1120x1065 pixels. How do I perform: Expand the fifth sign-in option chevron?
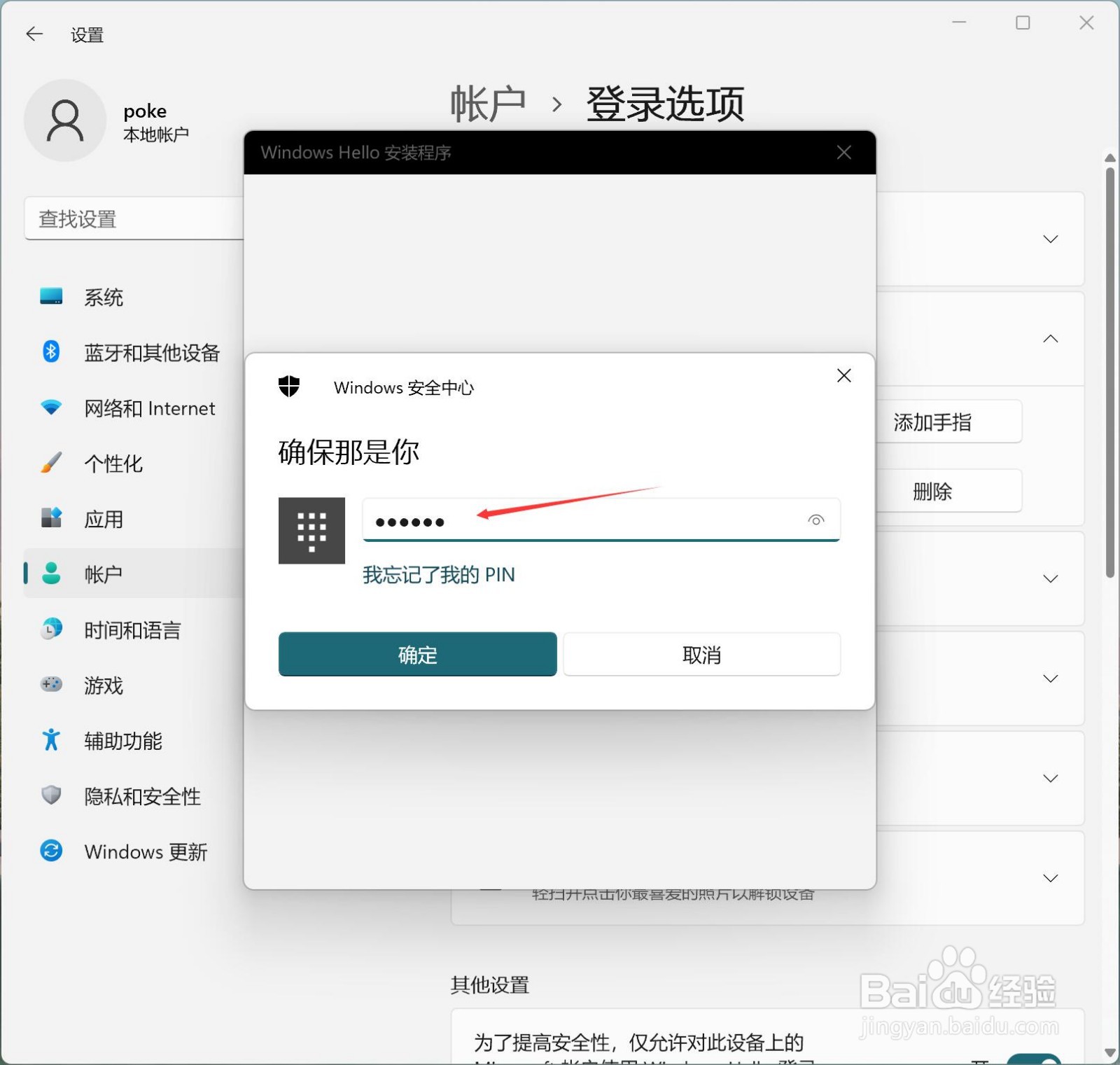point(1051,778)
